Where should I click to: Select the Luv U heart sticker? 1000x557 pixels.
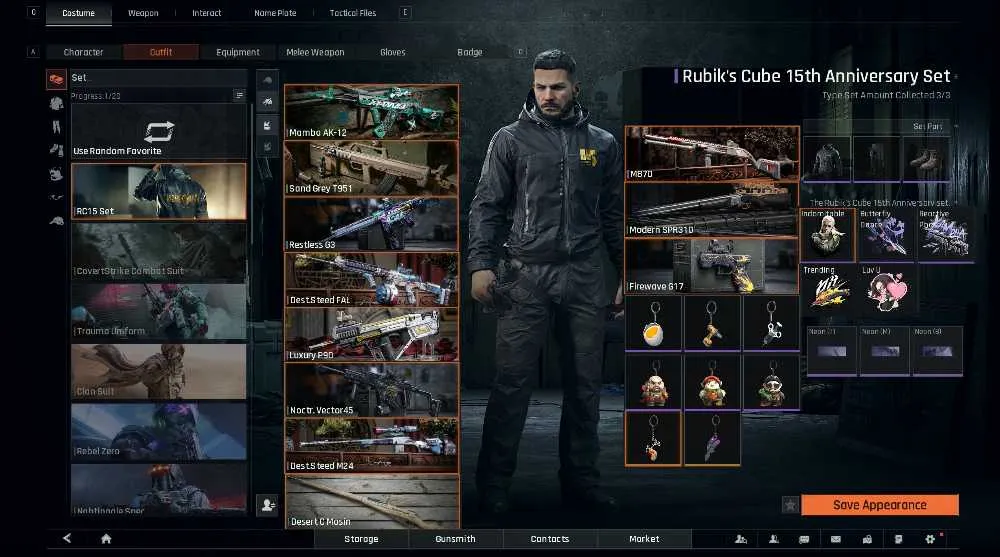886,289
